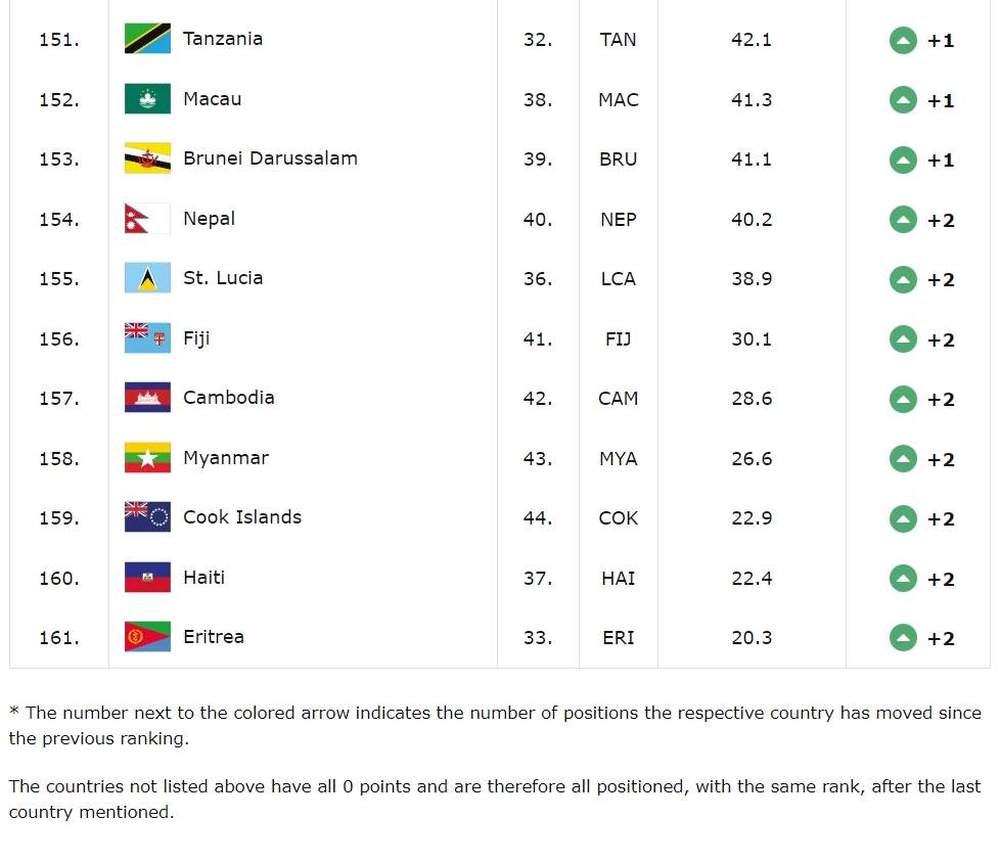This screenshot has height=864, width=1000.
Task: Click the Myanmar country name text
Action: 226,458
